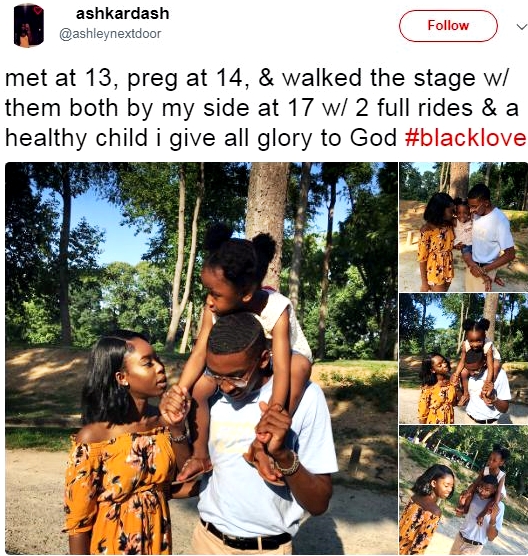Click the ashkardash display name
Screen dimensions: 528x556
[x=122, y=14]
